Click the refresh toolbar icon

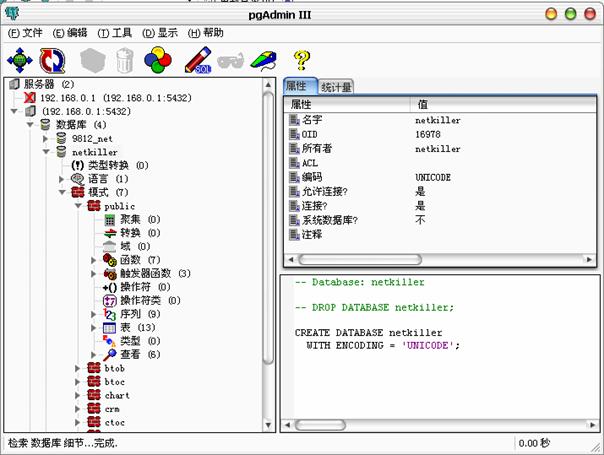52,60
